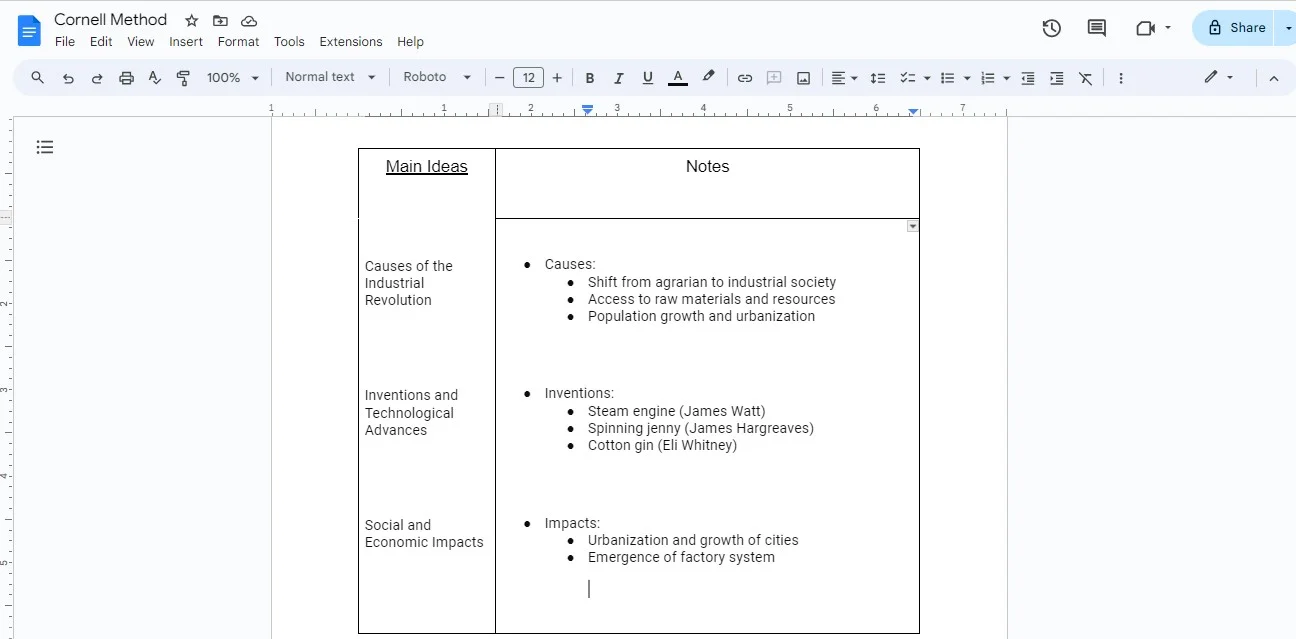Open the Normal text style dropdown

coord(330,77)
